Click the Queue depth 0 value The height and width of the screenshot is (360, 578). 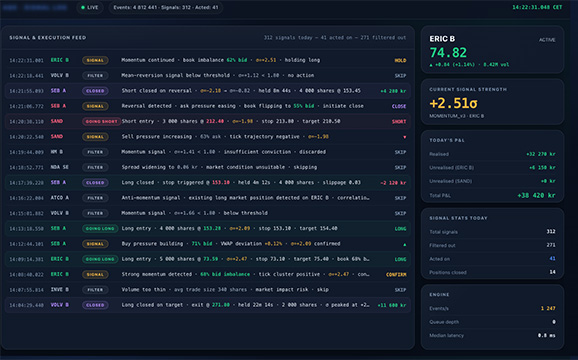tap(554, 322)
